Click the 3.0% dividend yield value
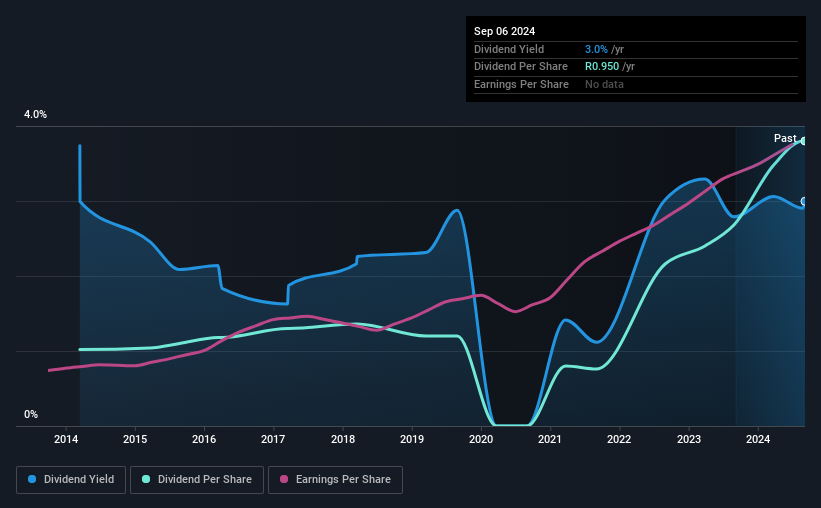 pos(596,49)
